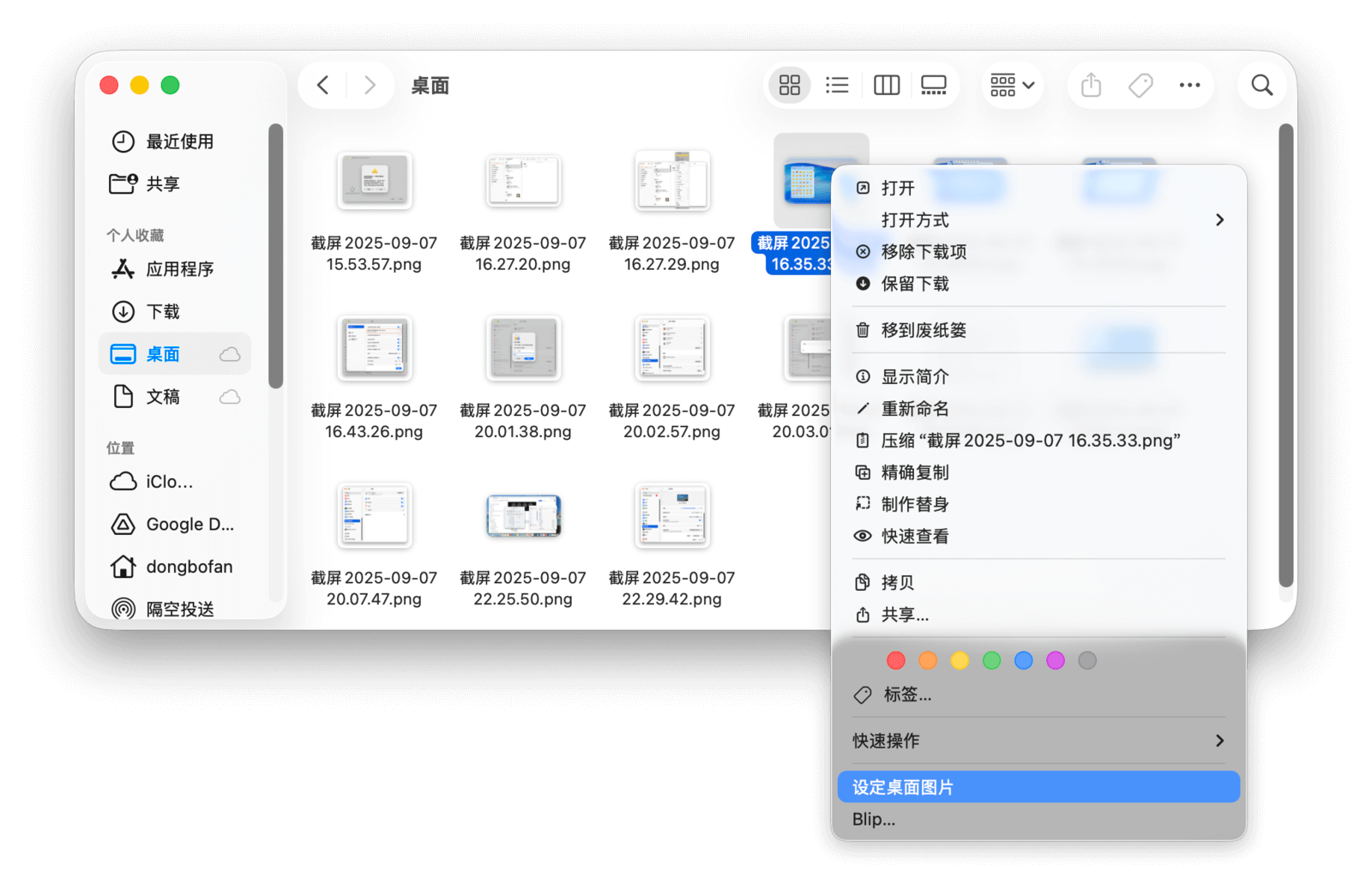
Task: Select thumbnail 截屏 2025-09-07 22.25.50.png
Action: (523, 517)
